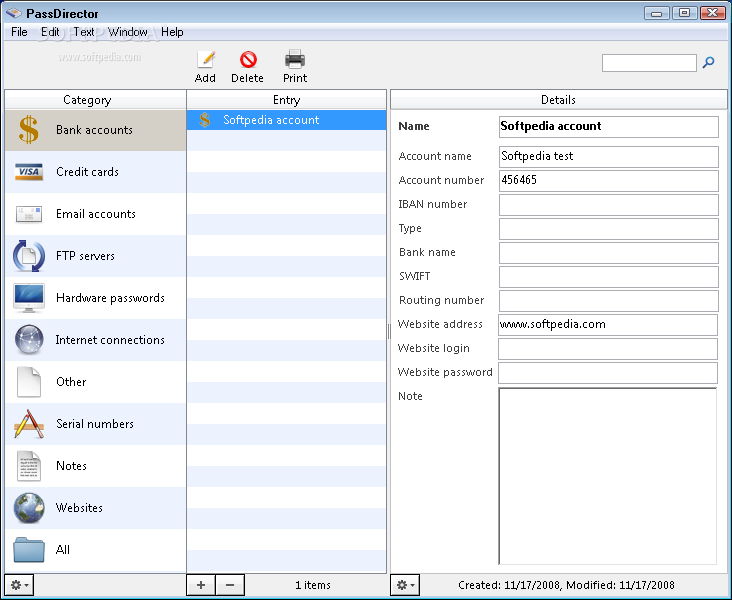Viewport: 732px width, 600px height.
Task: Click the plus button to add entry
Action: pos(201,585)
